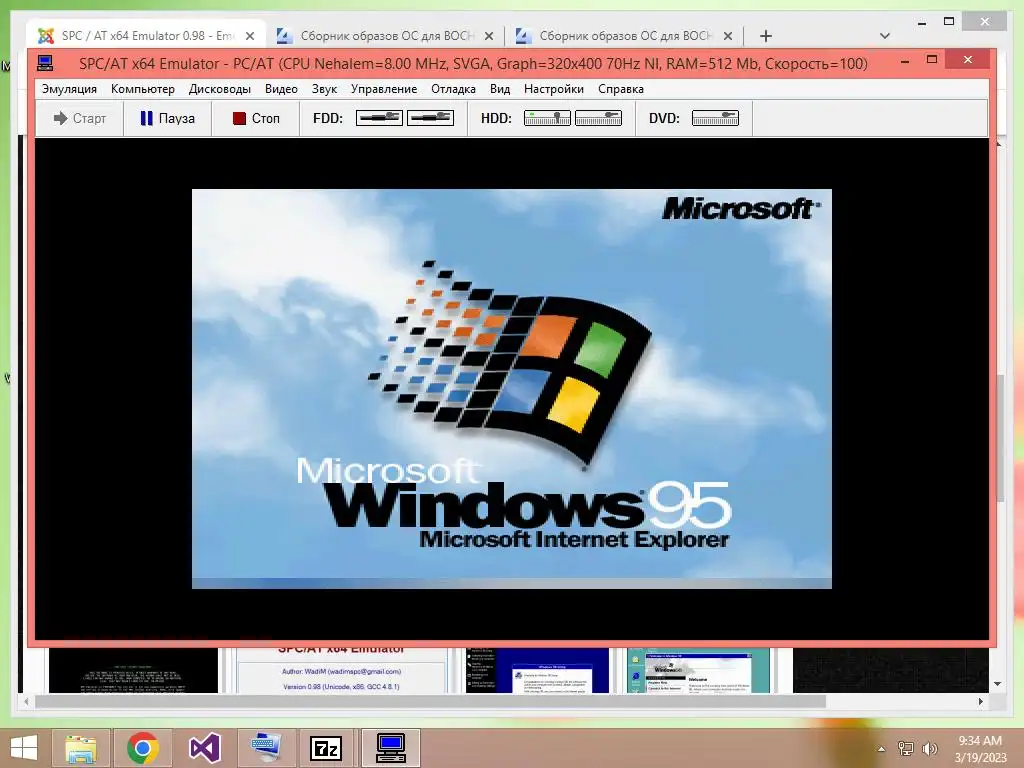The image size is (1024, 768).
Task: Close the third Сборник образов ОС tab
Action: click(x=728, y=36)
